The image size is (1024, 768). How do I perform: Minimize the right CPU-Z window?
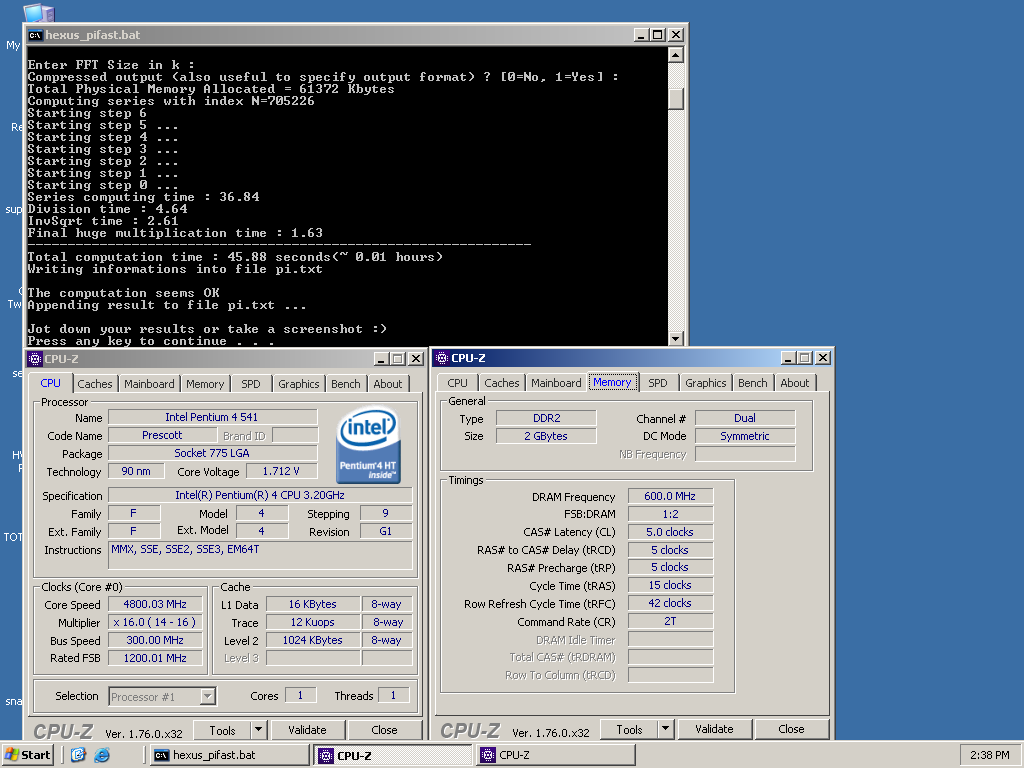click(x=788, y=358)
